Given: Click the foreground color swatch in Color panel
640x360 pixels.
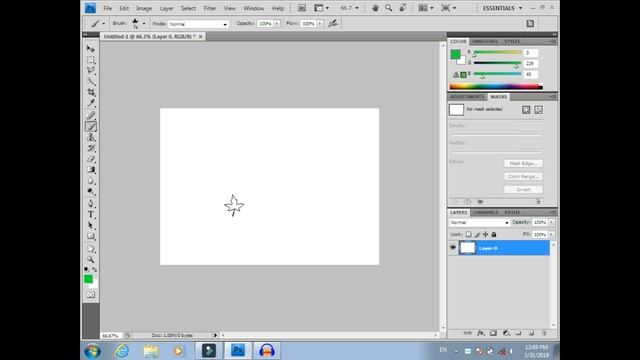Looking at the screenshot, I should 456,54.
